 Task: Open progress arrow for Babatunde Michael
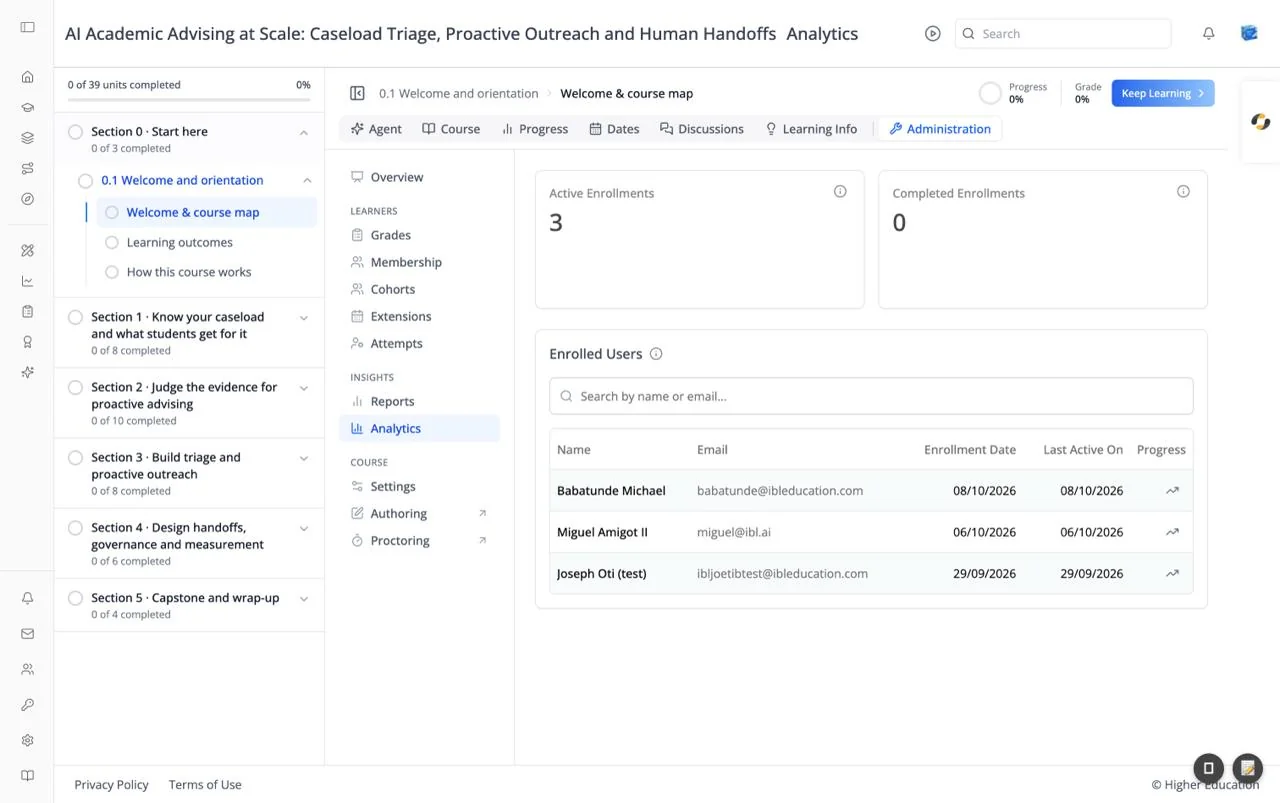(1172, 491)
